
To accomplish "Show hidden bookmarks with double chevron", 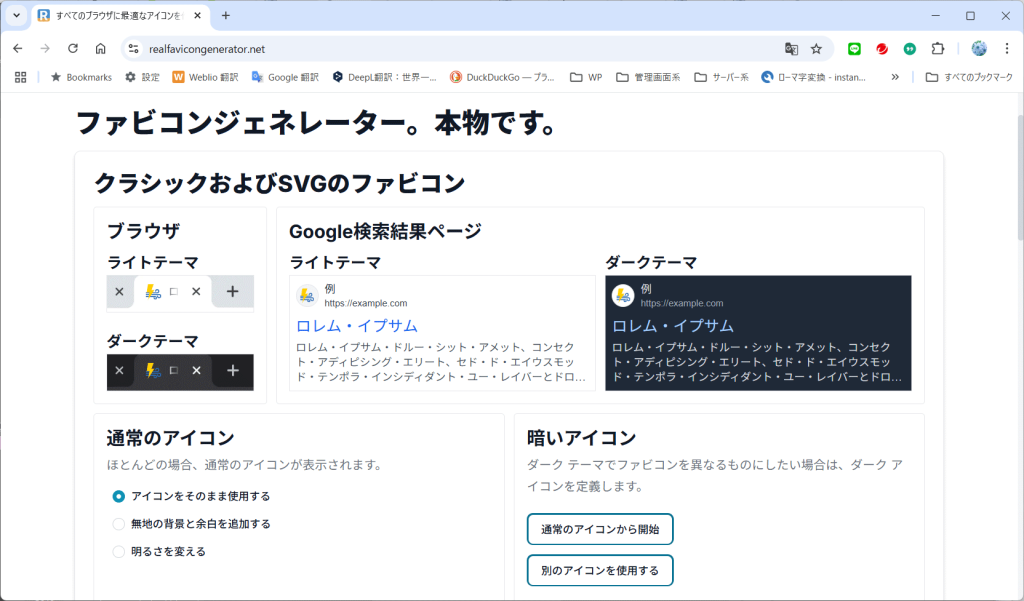I will pyautogui.click(x=895, y=77).
